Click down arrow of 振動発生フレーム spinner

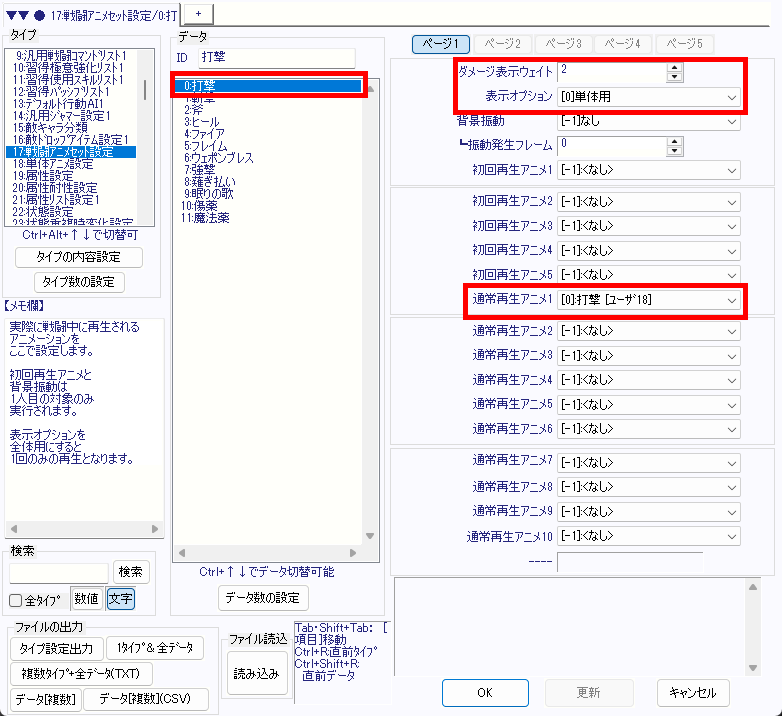674,151
